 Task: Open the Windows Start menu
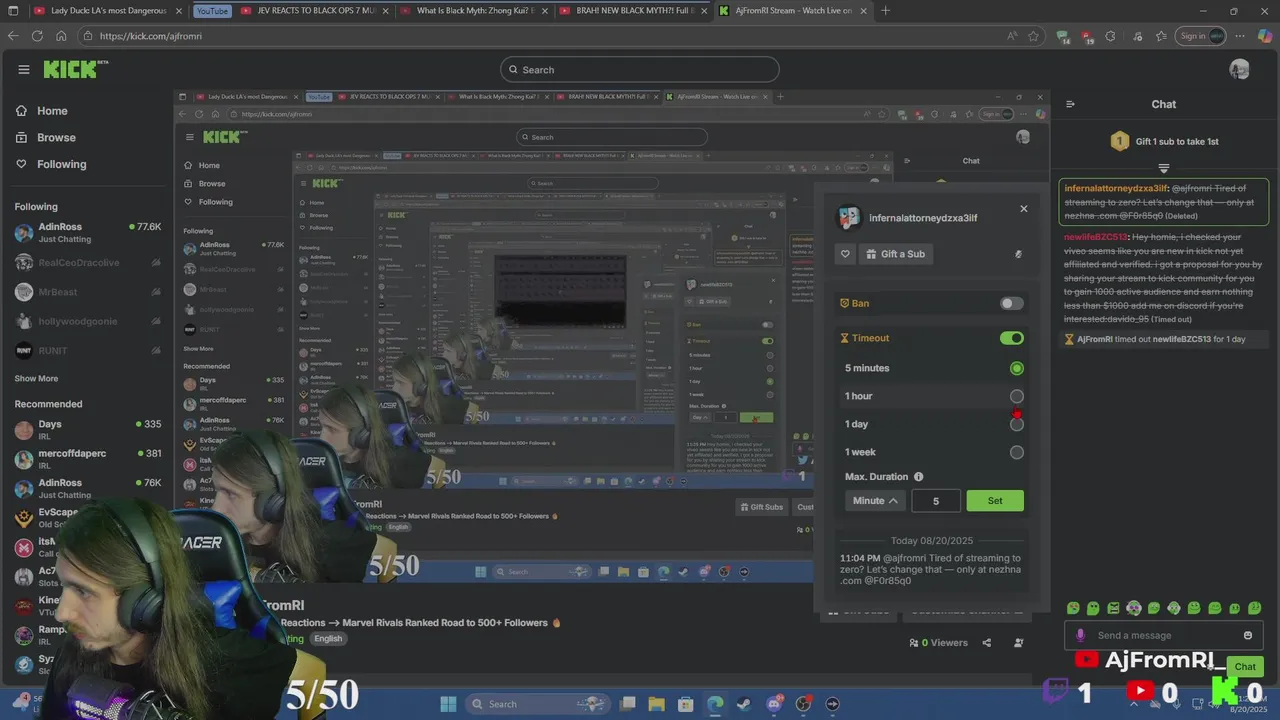448,704
